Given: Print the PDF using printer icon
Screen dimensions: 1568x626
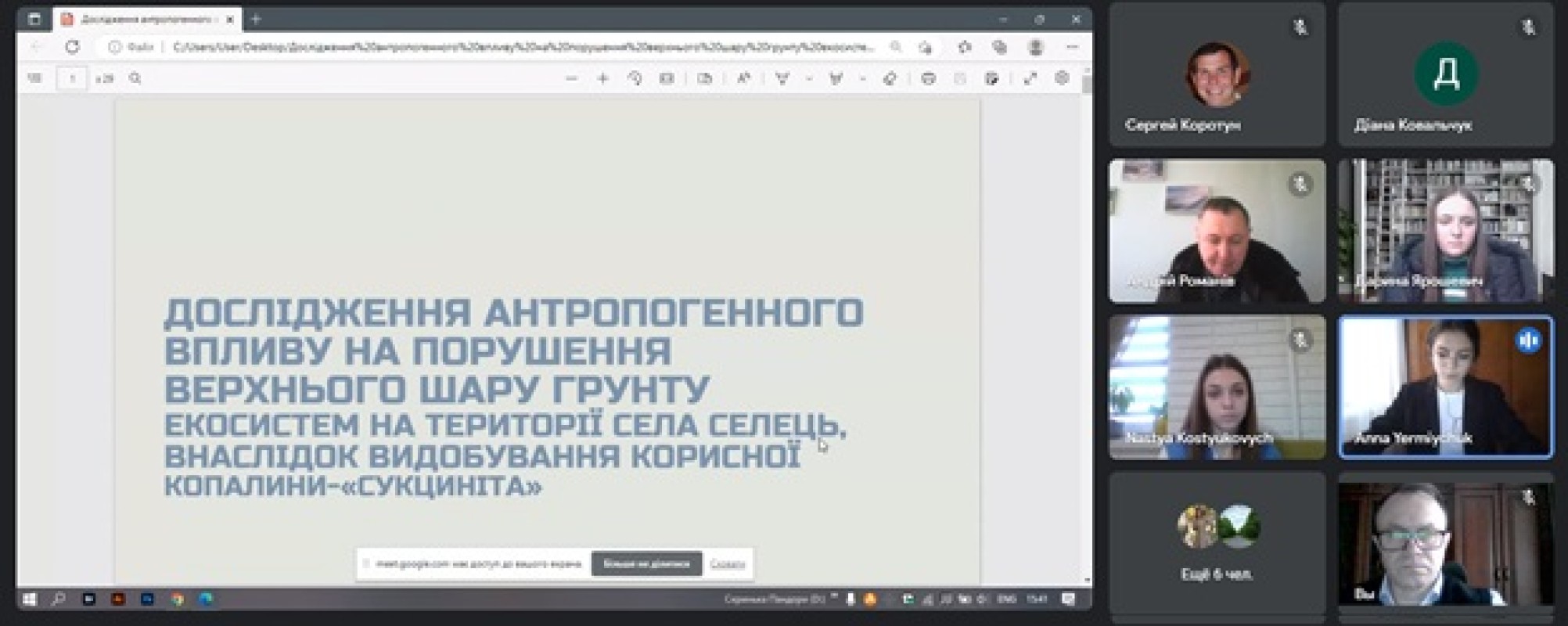Looking at the screenshot, I should pos(928,78).
